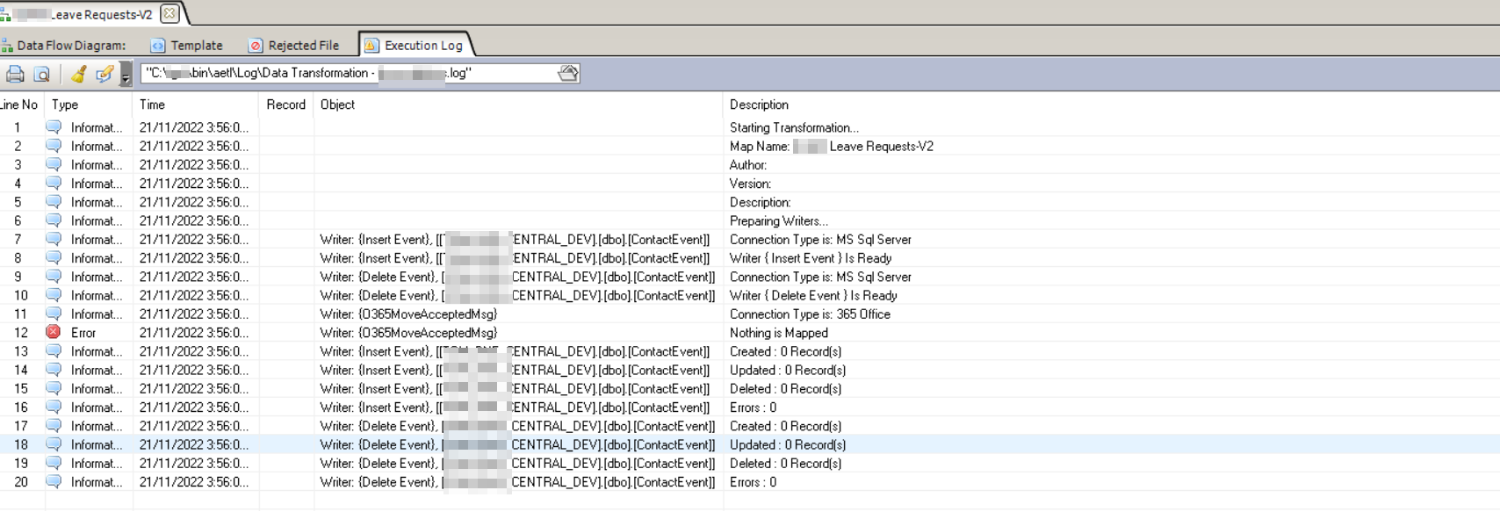Click line number 9 cell

pos(17,277)
